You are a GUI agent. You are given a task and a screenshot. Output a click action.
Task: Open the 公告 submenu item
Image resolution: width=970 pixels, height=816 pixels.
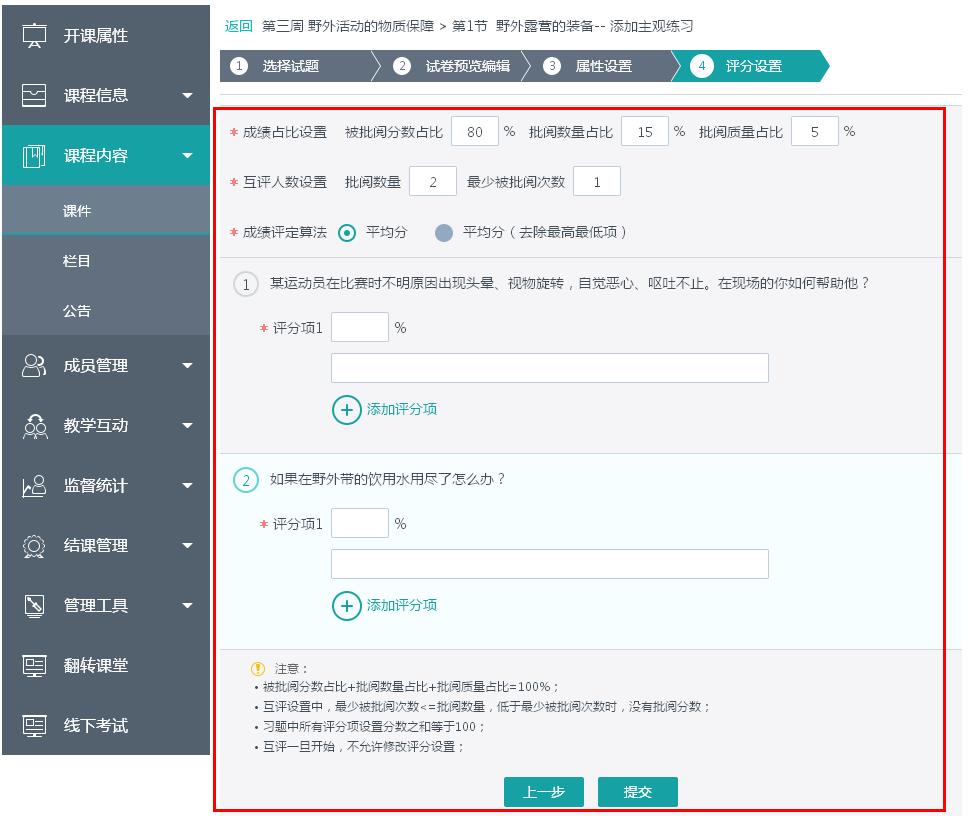tap(77, 311)
